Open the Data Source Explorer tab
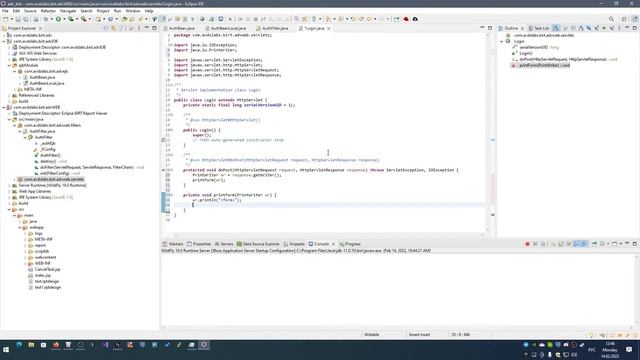640x360 pixels. click(258, 244)
